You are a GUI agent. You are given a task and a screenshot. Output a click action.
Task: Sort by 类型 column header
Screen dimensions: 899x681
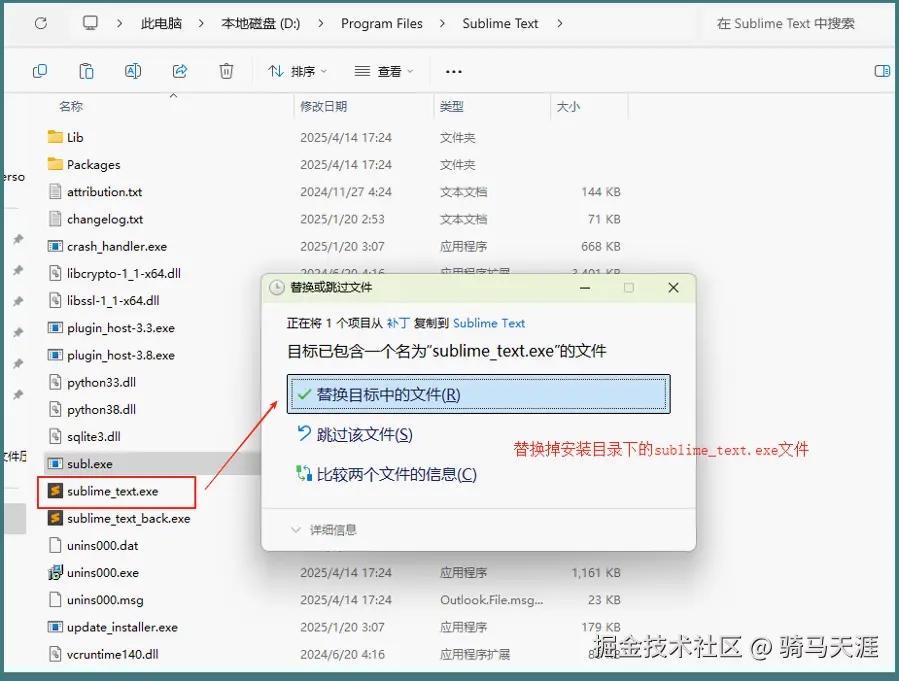coord(452,106)
